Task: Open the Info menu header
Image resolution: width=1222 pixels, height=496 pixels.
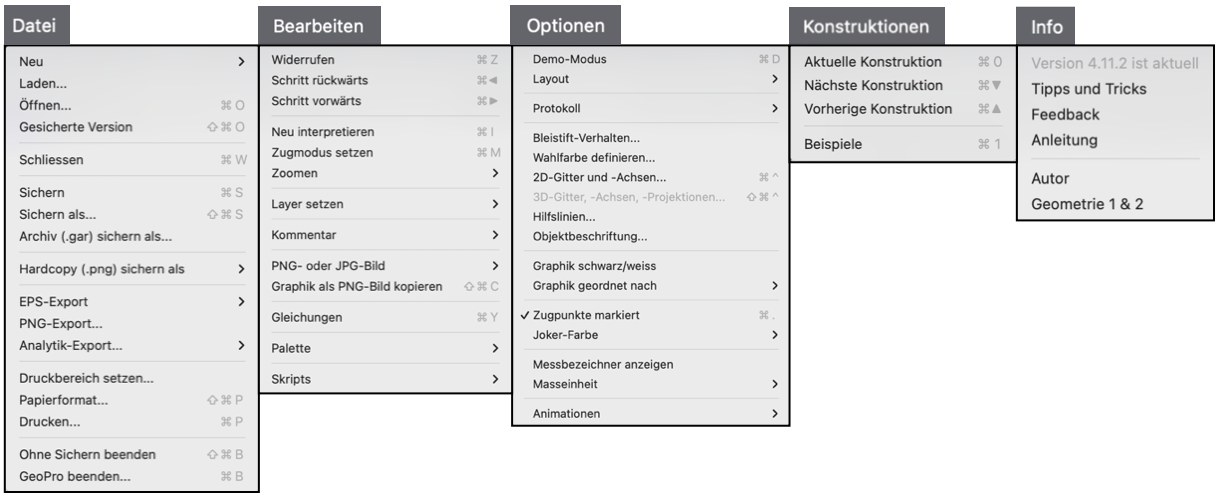Action: [1047, 24]
